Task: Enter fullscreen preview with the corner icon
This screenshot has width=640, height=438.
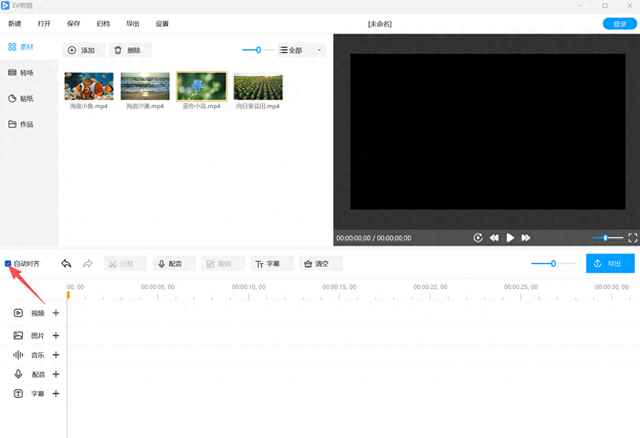Action: 632,238
